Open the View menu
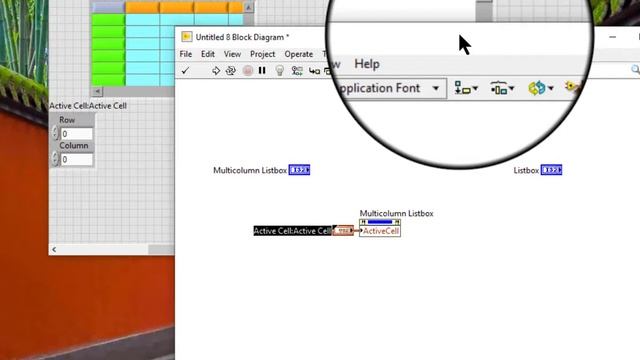Image resolution: width=640 pixels, height=360 pixels. point(232,54)
